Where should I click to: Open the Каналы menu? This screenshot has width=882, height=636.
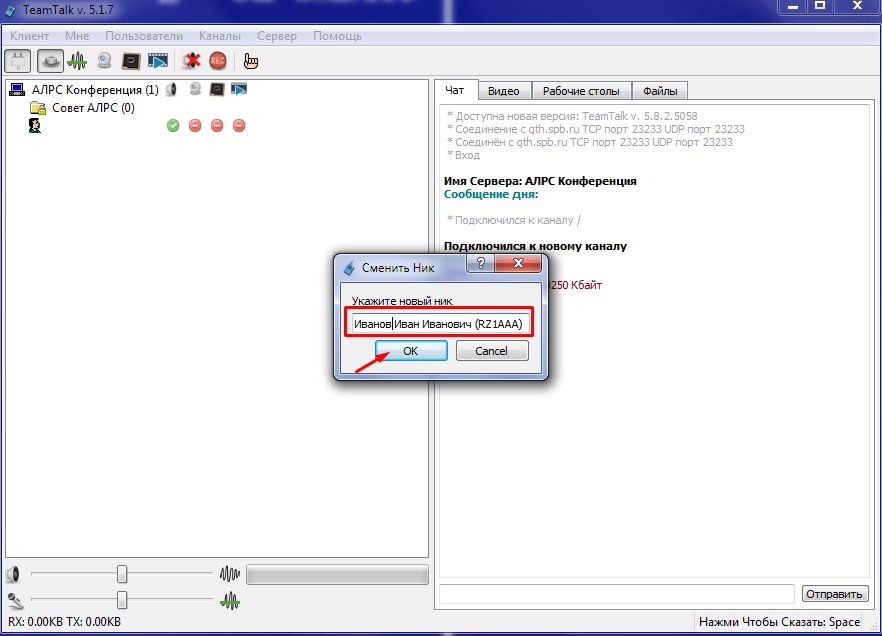tap(219, 36)
